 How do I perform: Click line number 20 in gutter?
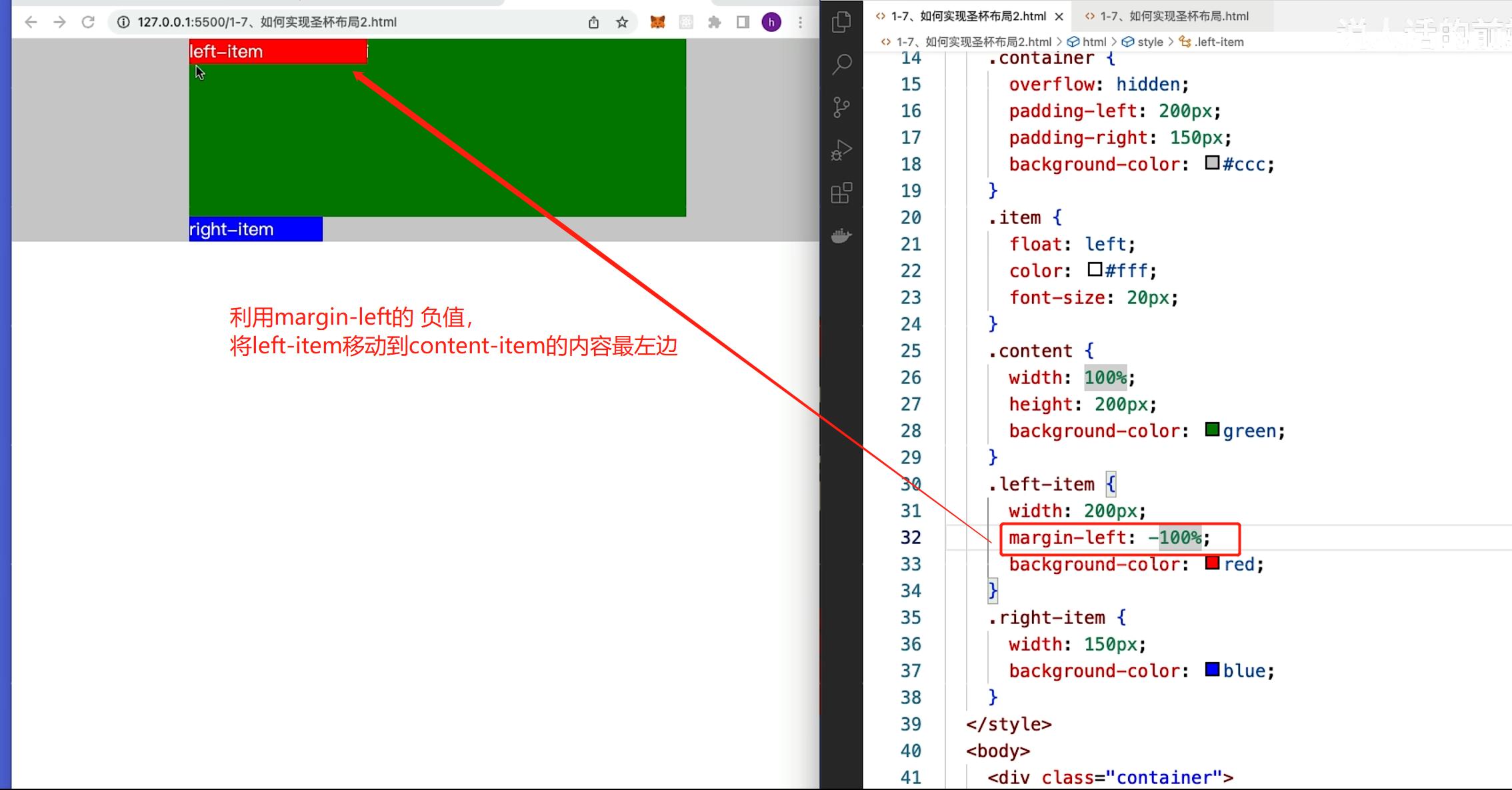pyautogui.click(x=911, y=217)
